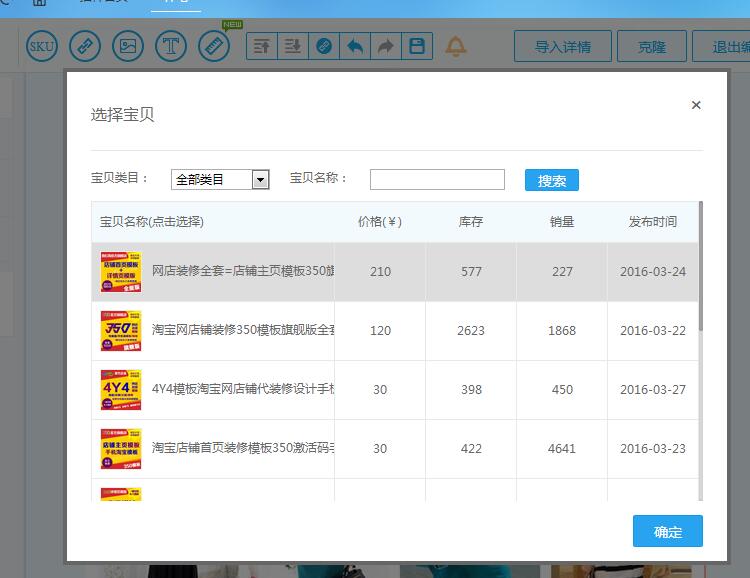Viewport: 750px width, 578px height.
Task: Select the text T tool icon
Action: pyautogui.click(x=171, y=46)
